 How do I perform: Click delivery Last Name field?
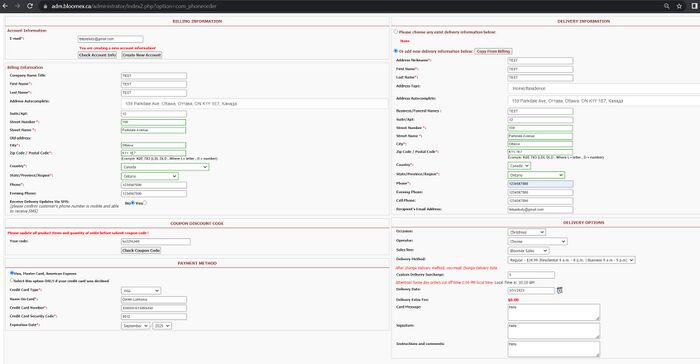540,78
